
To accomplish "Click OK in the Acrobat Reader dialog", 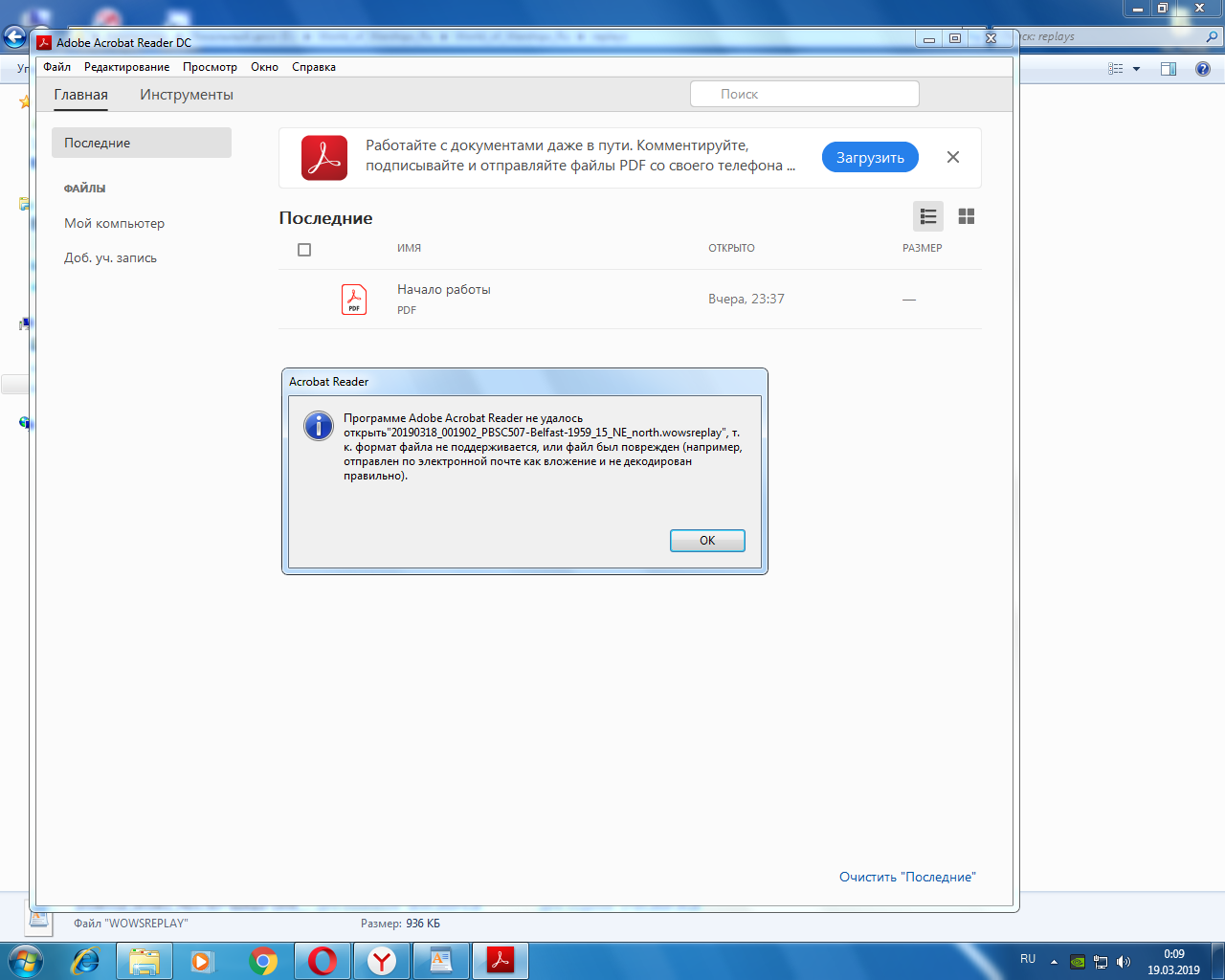I will [x=707, y=541].
